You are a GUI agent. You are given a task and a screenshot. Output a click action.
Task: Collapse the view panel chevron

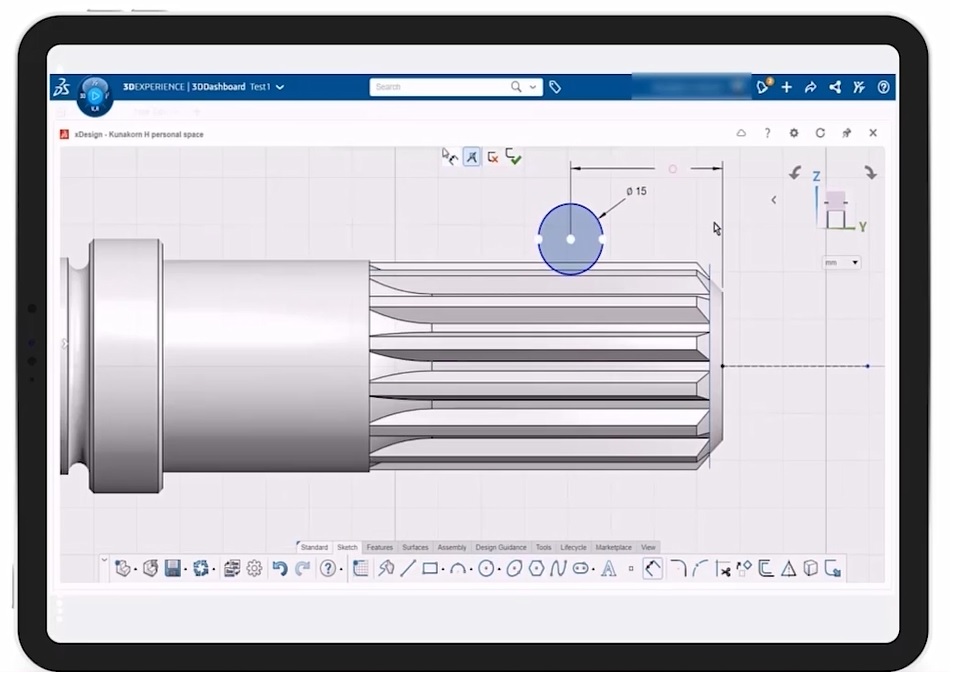click(x=774, y=200)
